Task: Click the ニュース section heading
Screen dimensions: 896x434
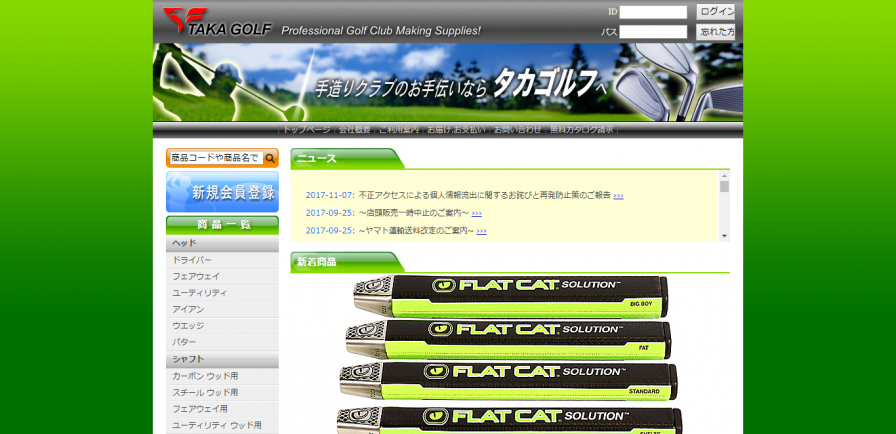Action: click(x=316, y=159)
